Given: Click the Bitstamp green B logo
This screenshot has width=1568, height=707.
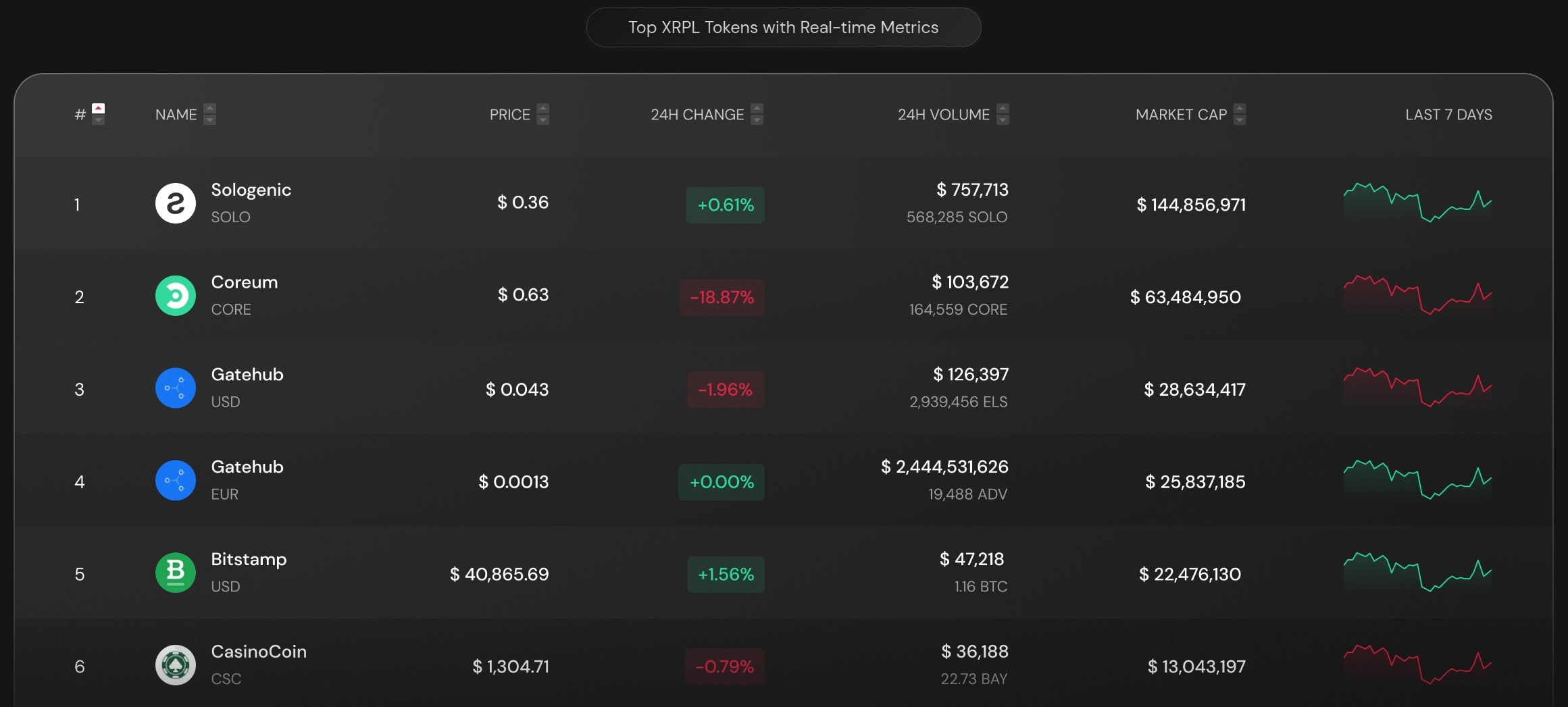Looking at the screenshot, I should click(x=176, y=573).
